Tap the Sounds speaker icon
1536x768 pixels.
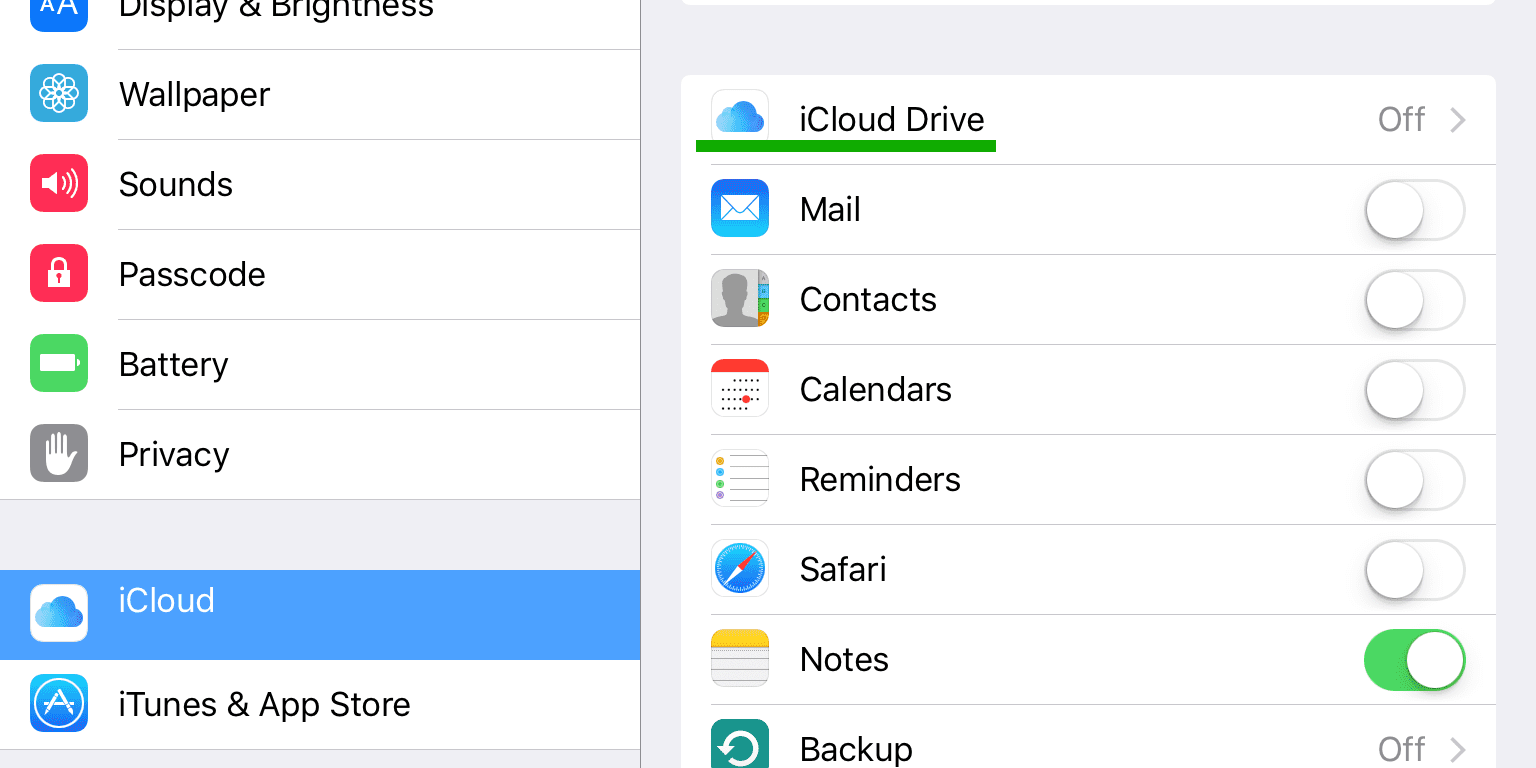tap(59, 183)
